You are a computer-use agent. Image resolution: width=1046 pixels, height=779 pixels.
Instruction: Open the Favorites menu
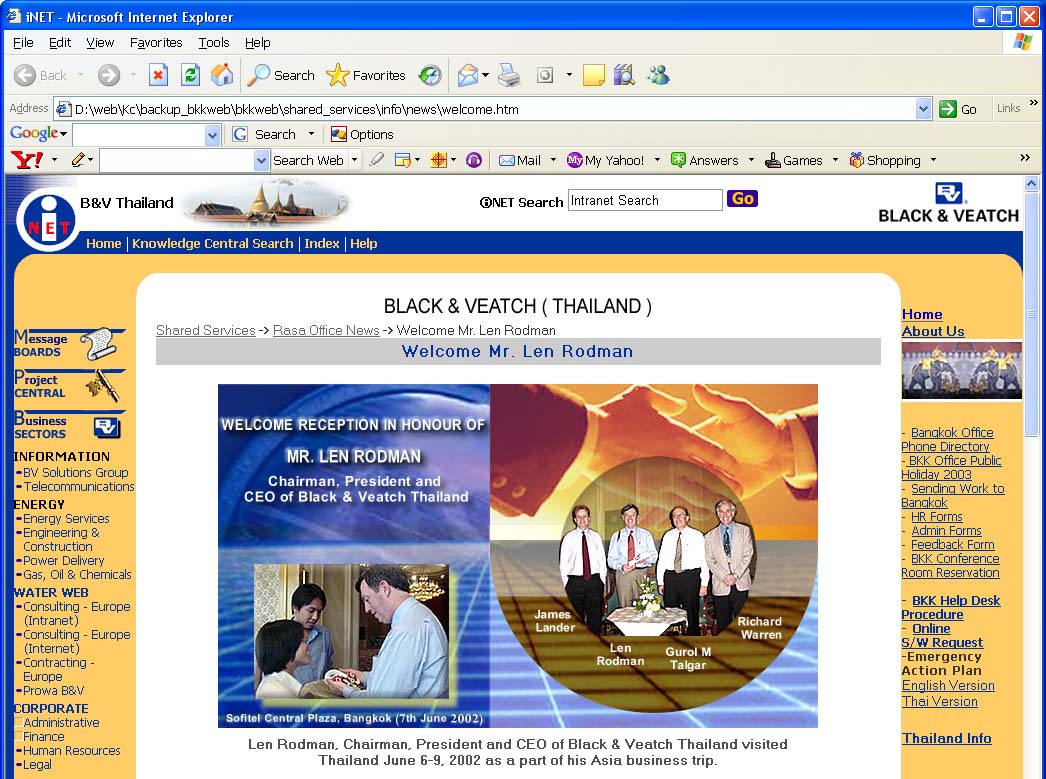pyautogui.click(x=156, y=43)
